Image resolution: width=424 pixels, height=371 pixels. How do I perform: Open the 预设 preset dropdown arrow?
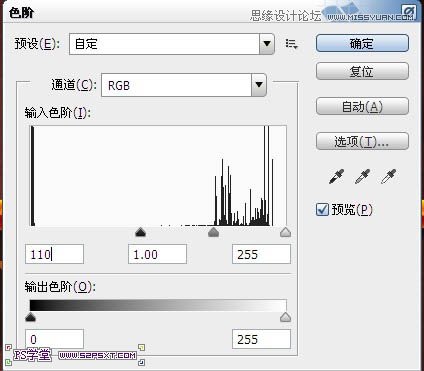(267, 44)
